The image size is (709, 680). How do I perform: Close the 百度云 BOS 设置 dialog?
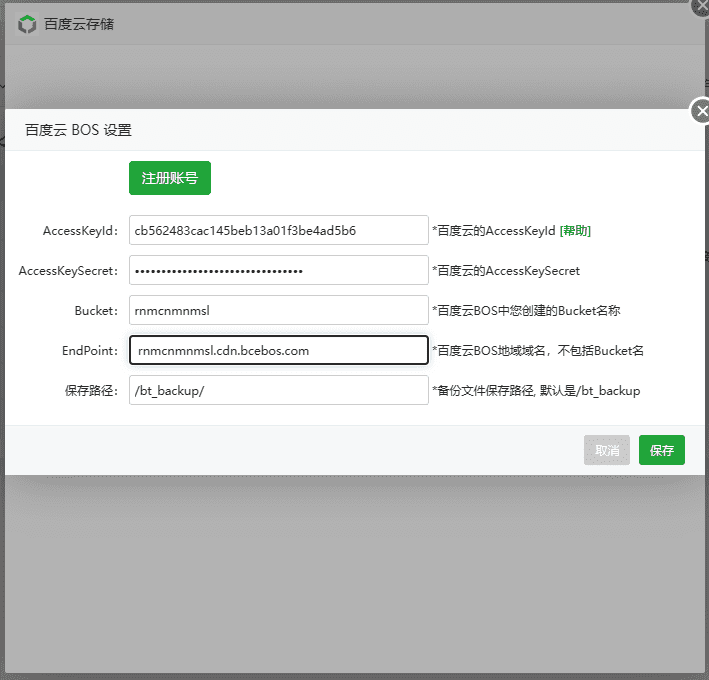click(x=701, y=111)
